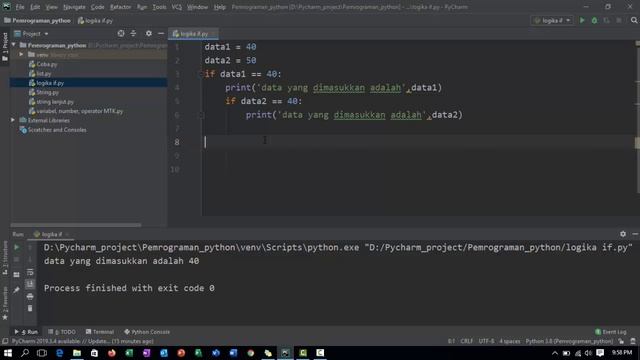This screenshot has height=360, width=640.
Task: Click Pemrograman_python breadcrumb in navigation bar
Action: click(37, 20)
